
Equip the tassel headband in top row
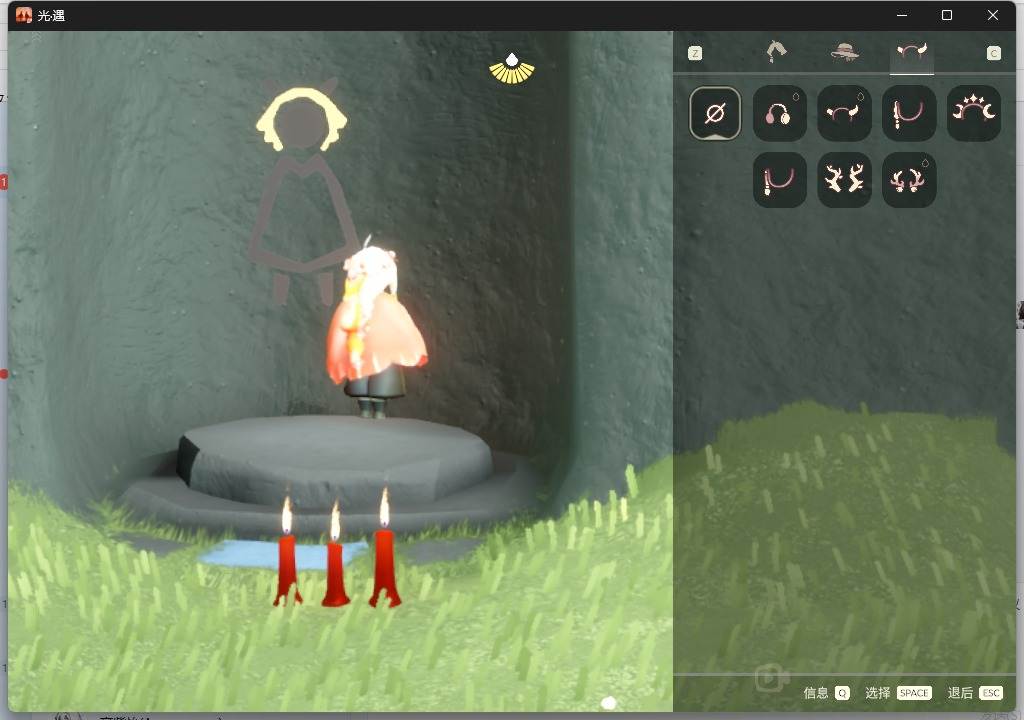click(x=908, y=113)
